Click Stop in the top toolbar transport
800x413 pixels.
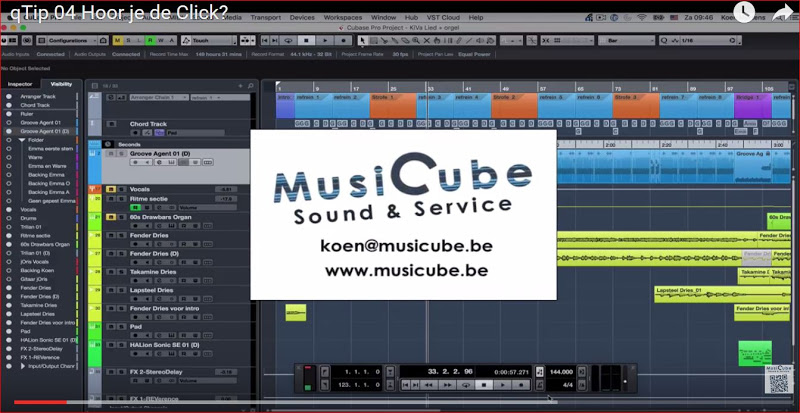307,40
